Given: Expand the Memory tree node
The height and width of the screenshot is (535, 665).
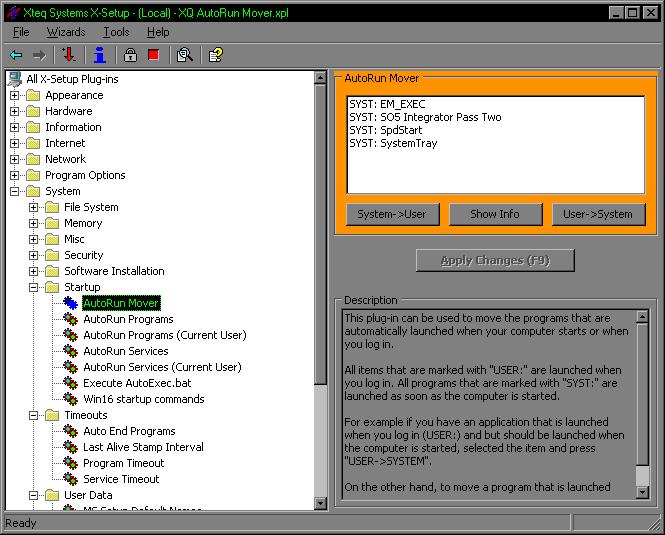Looking at the screenshot, I should [x=34, y=223].
